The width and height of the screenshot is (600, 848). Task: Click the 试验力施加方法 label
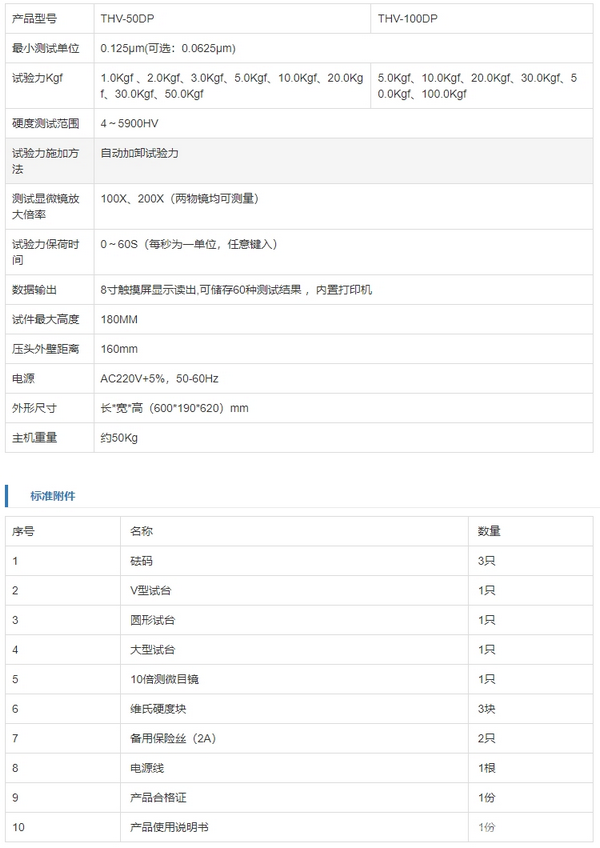[45, 161]
